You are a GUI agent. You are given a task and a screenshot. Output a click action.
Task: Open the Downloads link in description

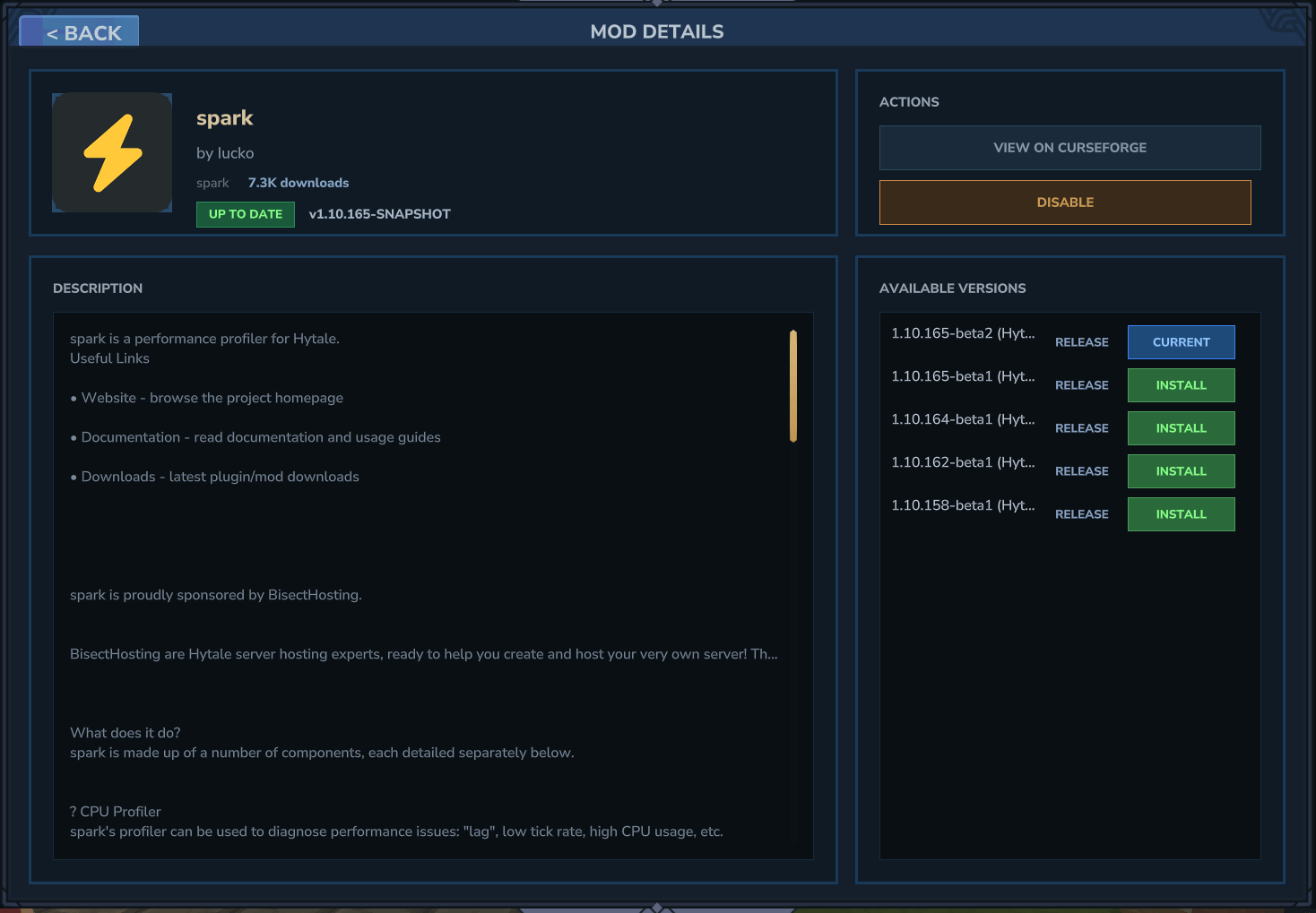point(118,477)
